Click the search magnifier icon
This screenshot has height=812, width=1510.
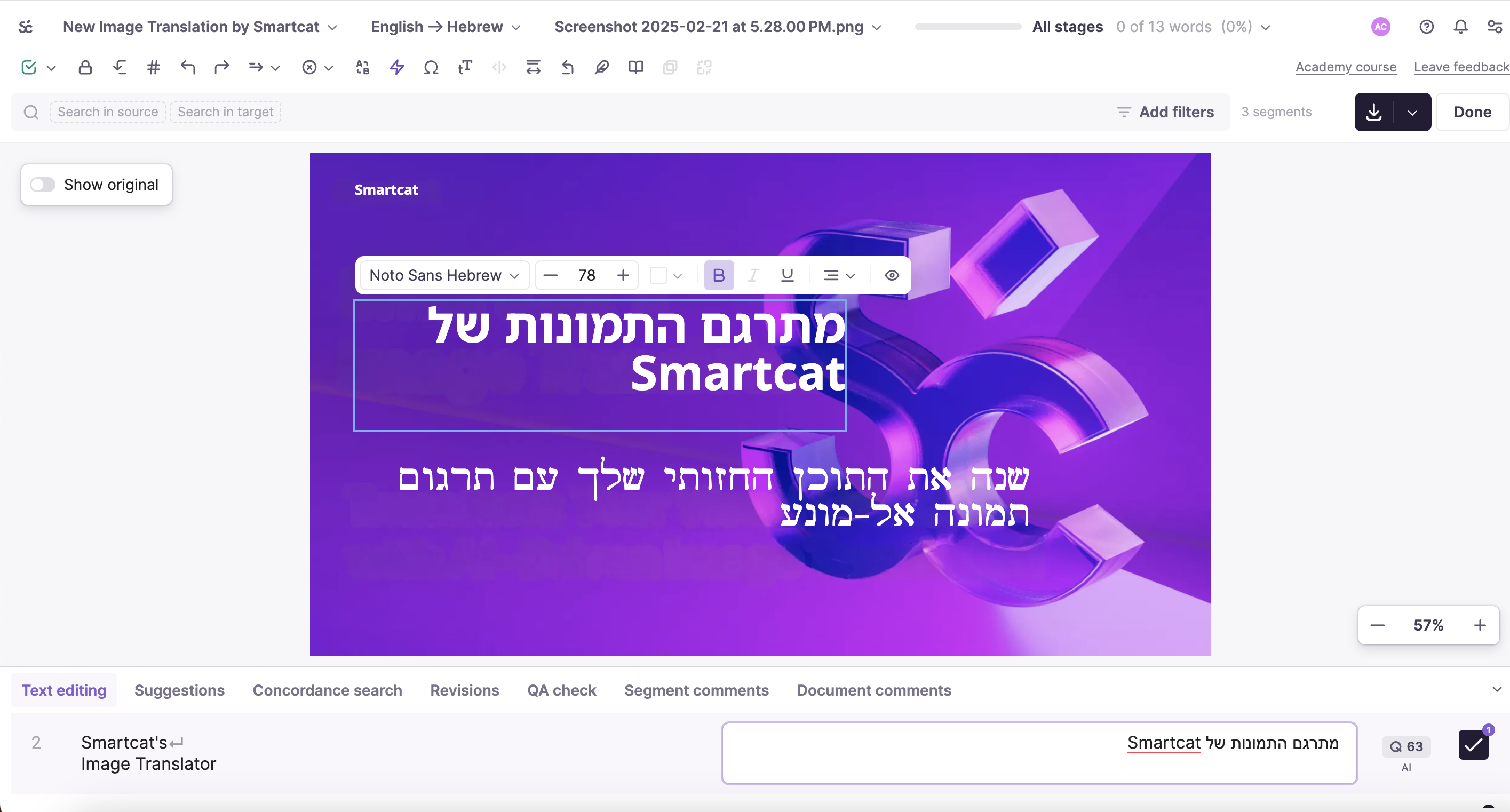pyautogui.click(x=31, y=112)
